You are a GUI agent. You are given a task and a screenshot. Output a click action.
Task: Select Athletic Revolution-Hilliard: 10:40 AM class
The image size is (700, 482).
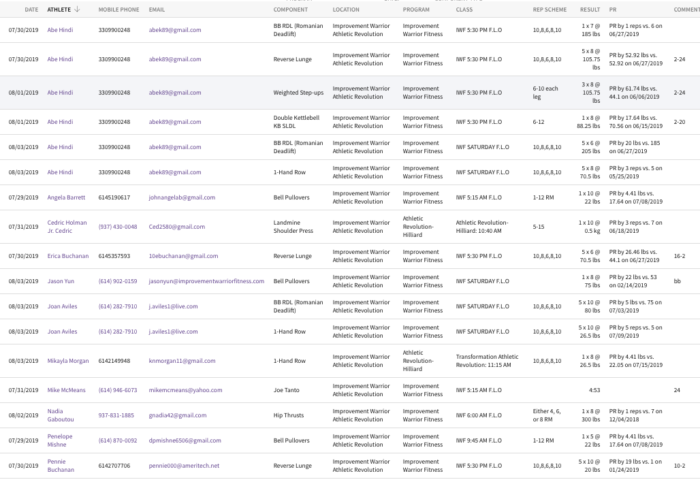[x=482, y=227]
